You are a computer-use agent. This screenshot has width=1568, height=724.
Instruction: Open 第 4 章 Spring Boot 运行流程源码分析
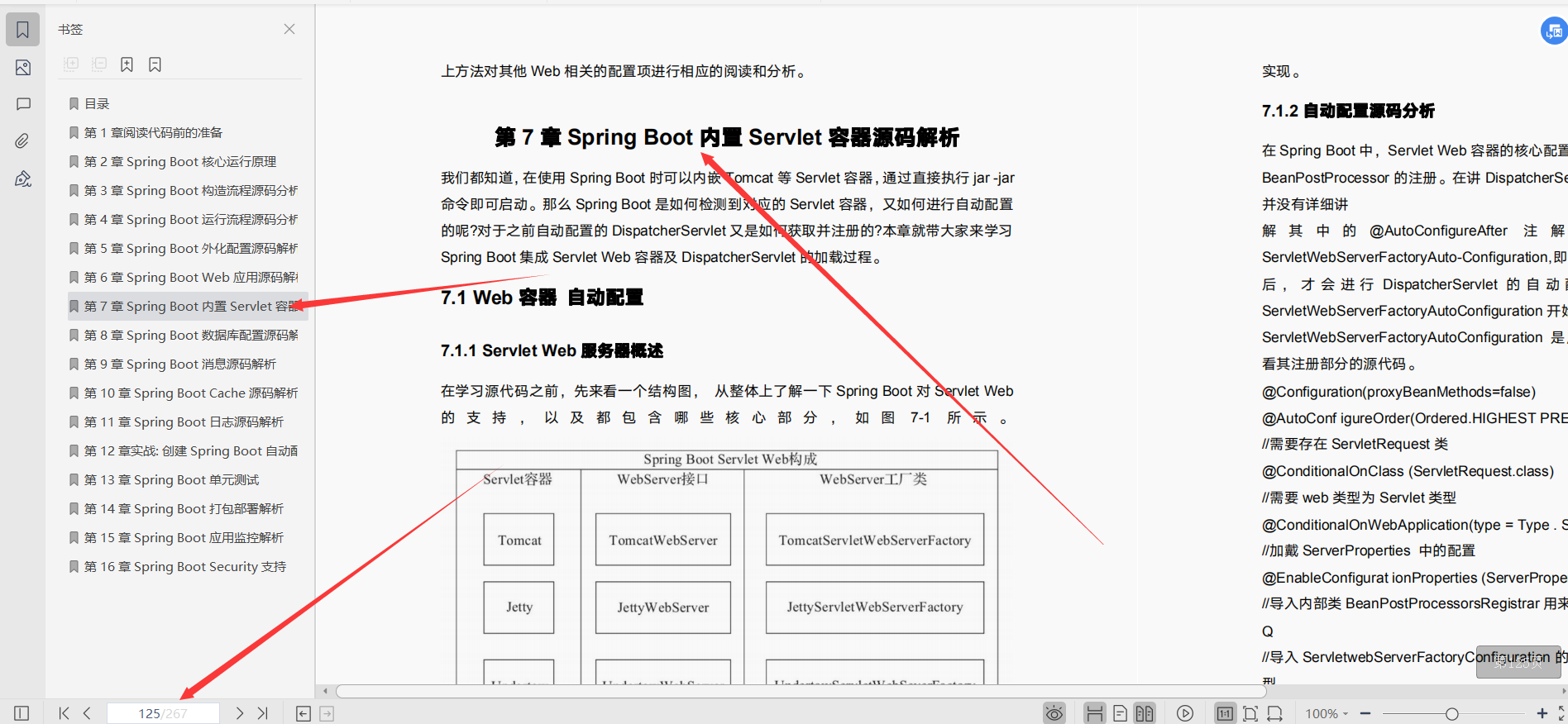click(x=191, y=219)
